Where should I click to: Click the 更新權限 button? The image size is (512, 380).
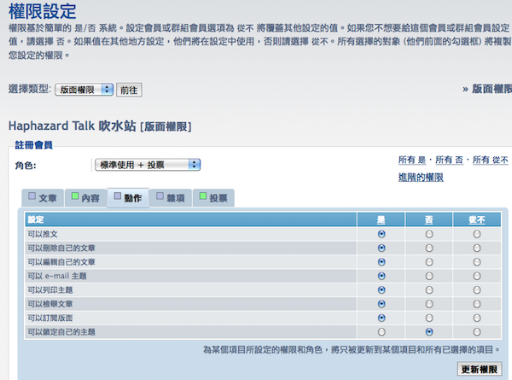tap(479, 369)
